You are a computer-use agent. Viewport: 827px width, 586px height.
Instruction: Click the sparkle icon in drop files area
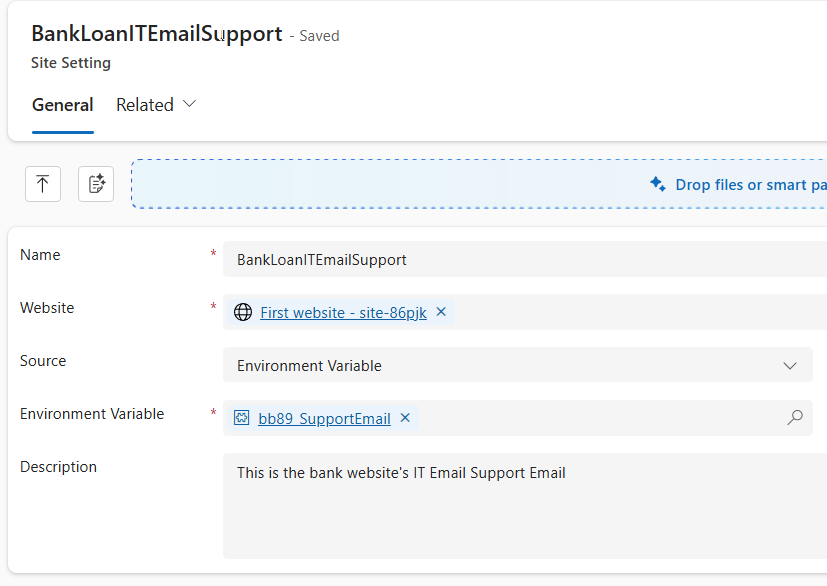(658, 184)
